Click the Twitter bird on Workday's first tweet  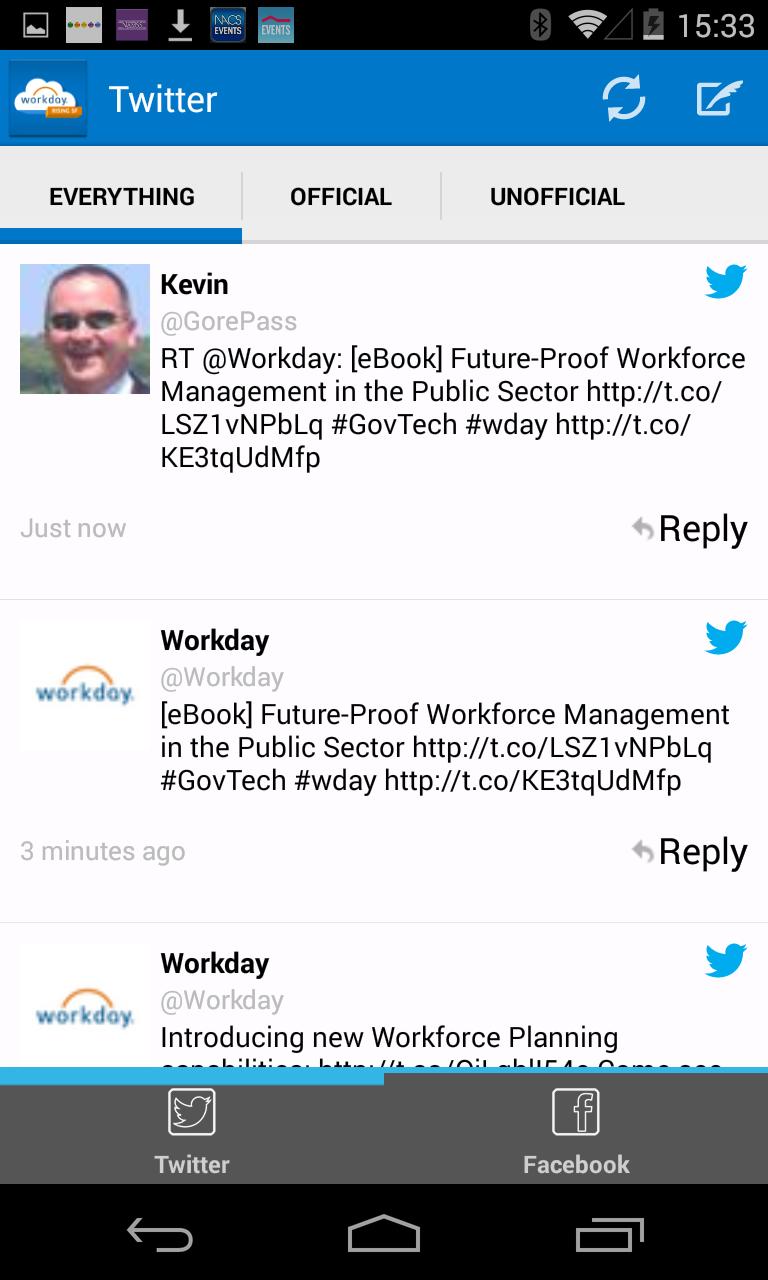click(725, 637)
